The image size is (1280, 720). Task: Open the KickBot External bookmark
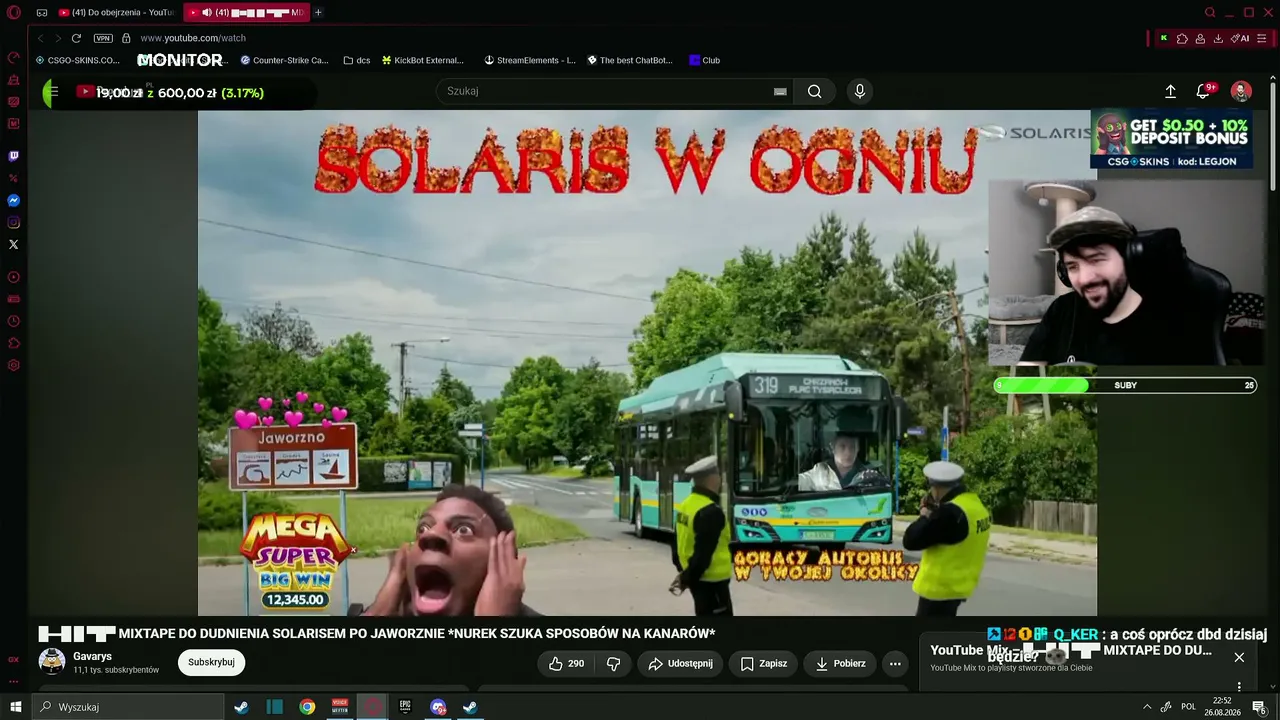tap(423, 60)
